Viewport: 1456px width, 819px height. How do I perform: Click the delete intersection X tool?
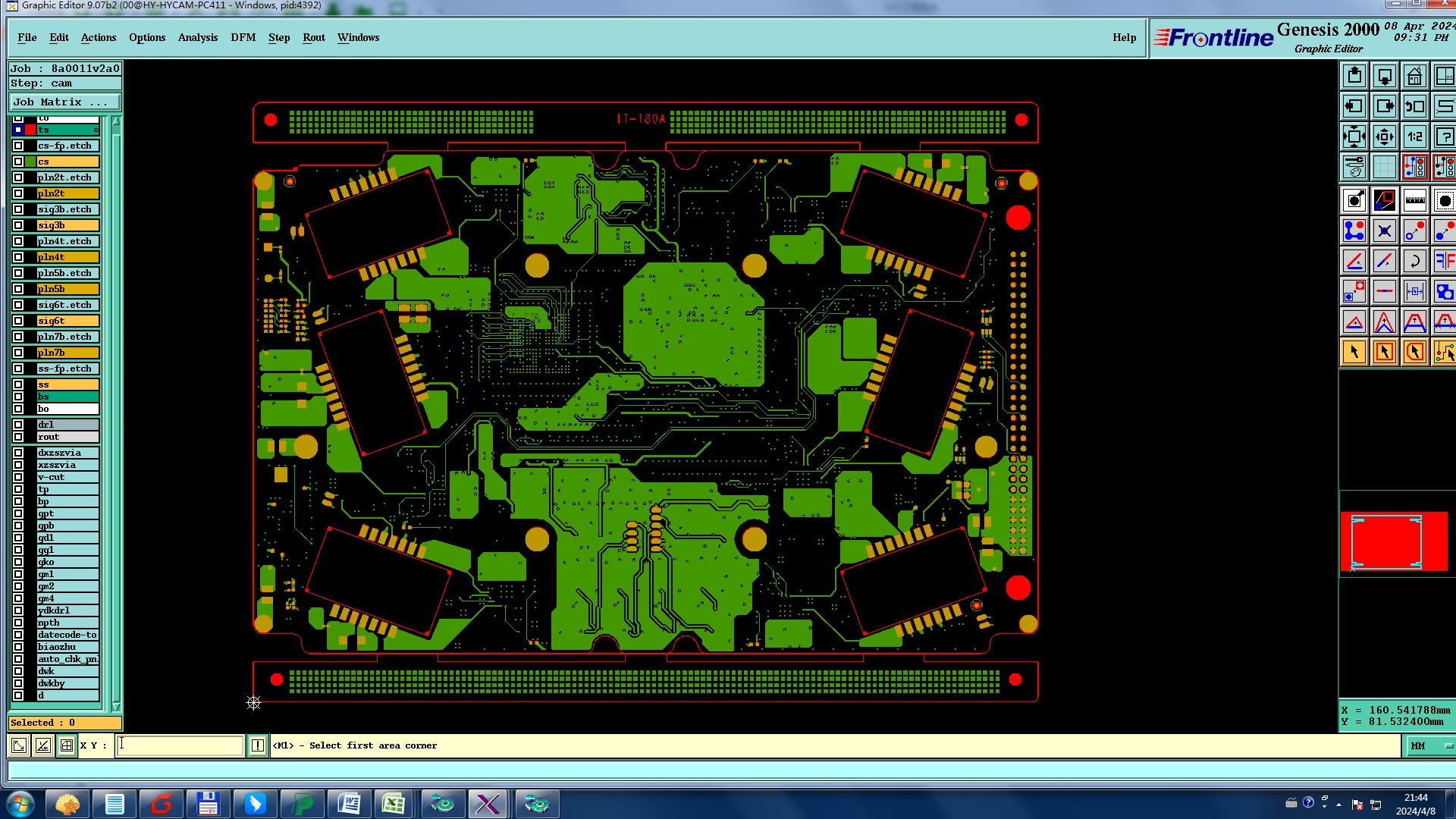[1384, 231]
